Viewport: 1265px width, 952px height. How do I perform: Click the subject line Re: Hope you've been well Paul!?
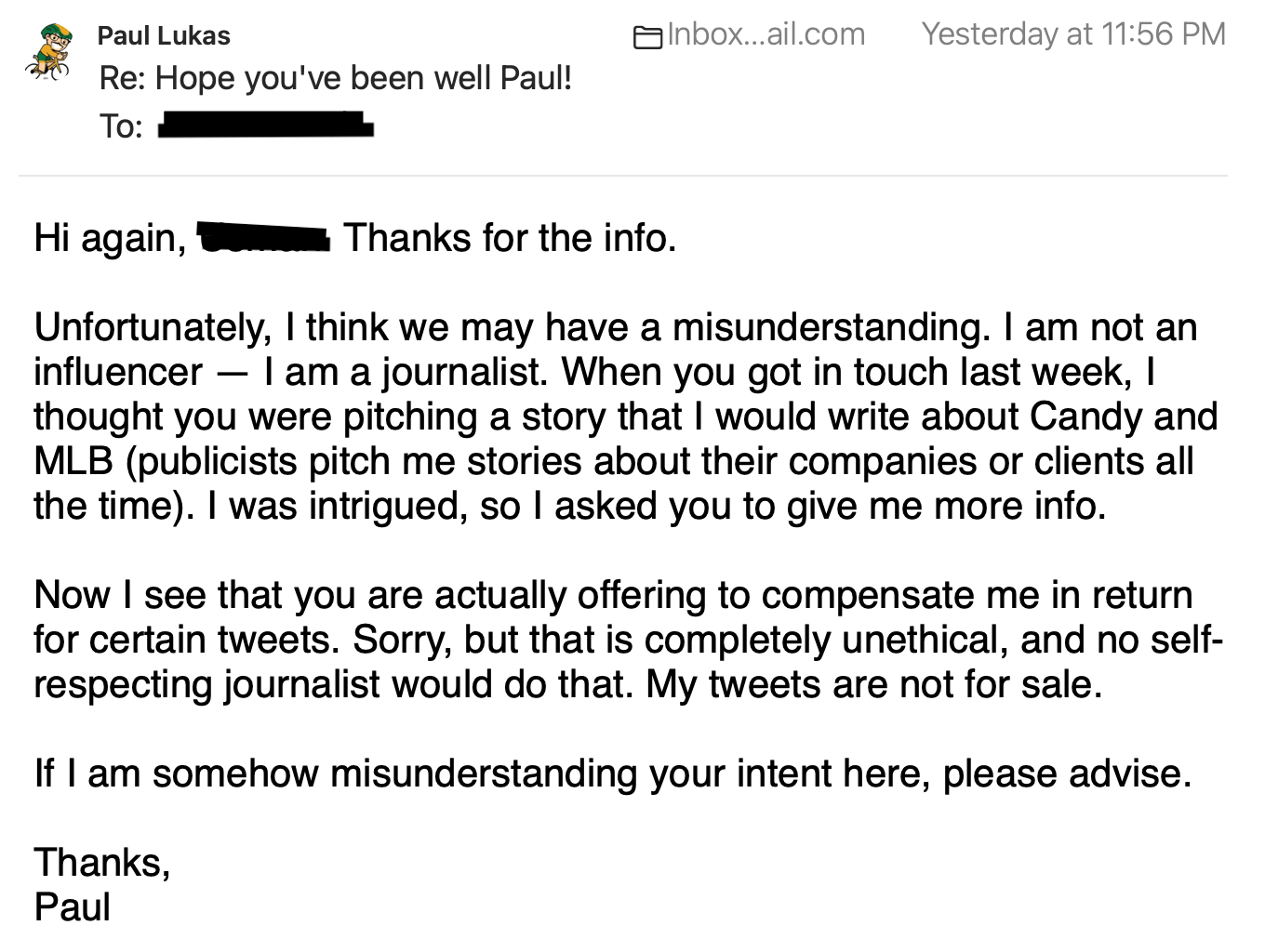click(x=336, y=78)
